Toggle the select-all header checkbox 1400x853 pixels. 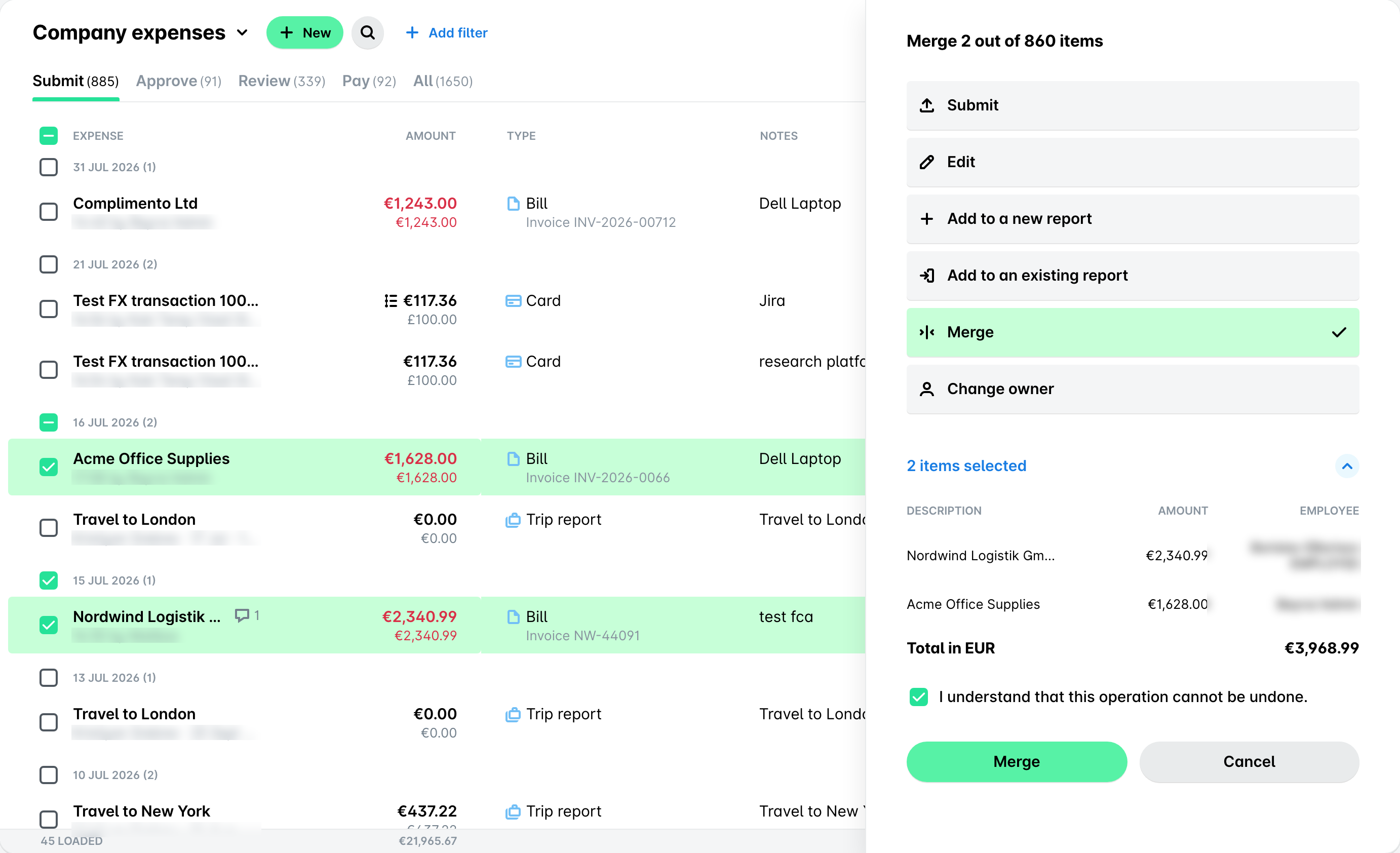pyautogui.click(x=48, y=136)
